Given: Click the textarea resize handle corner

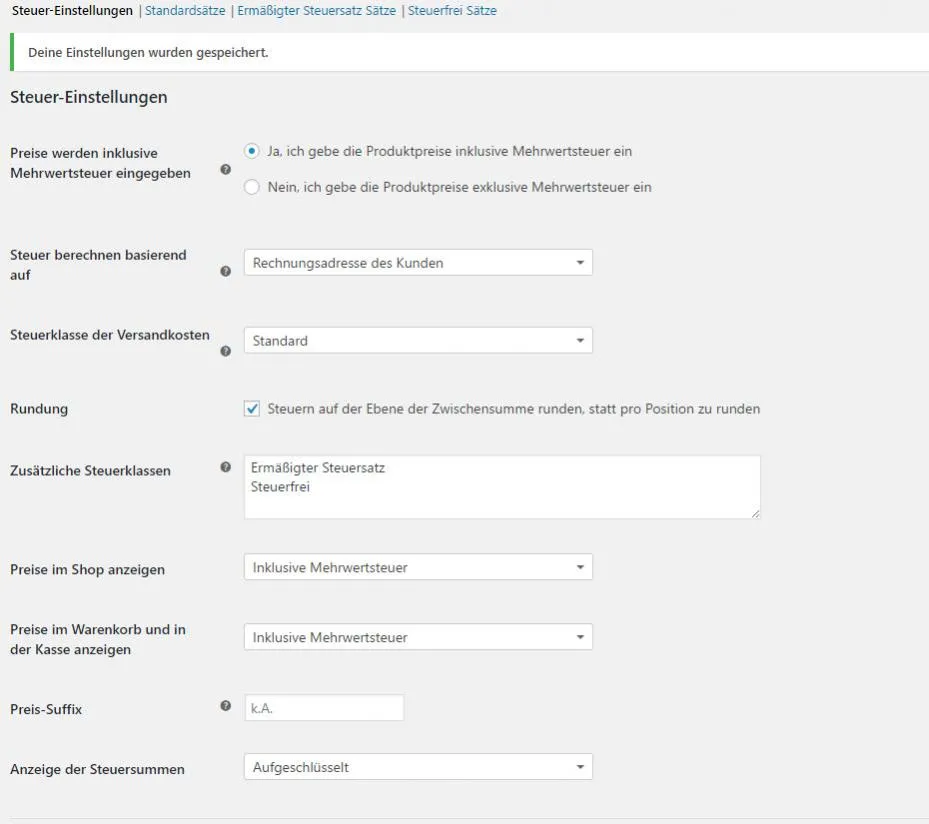Looking at the screenshot, I should (755, 514).
